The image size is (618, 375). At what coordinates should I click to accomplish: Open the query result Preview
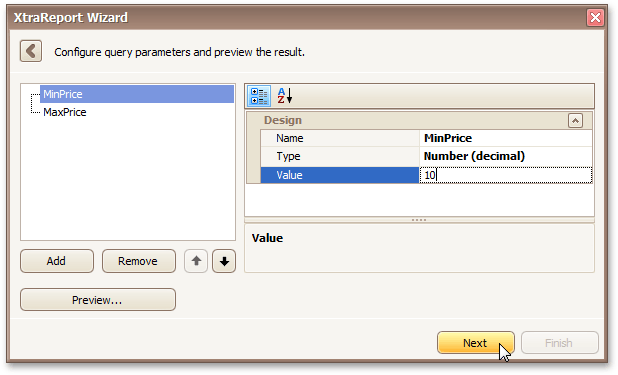(98, 300)
